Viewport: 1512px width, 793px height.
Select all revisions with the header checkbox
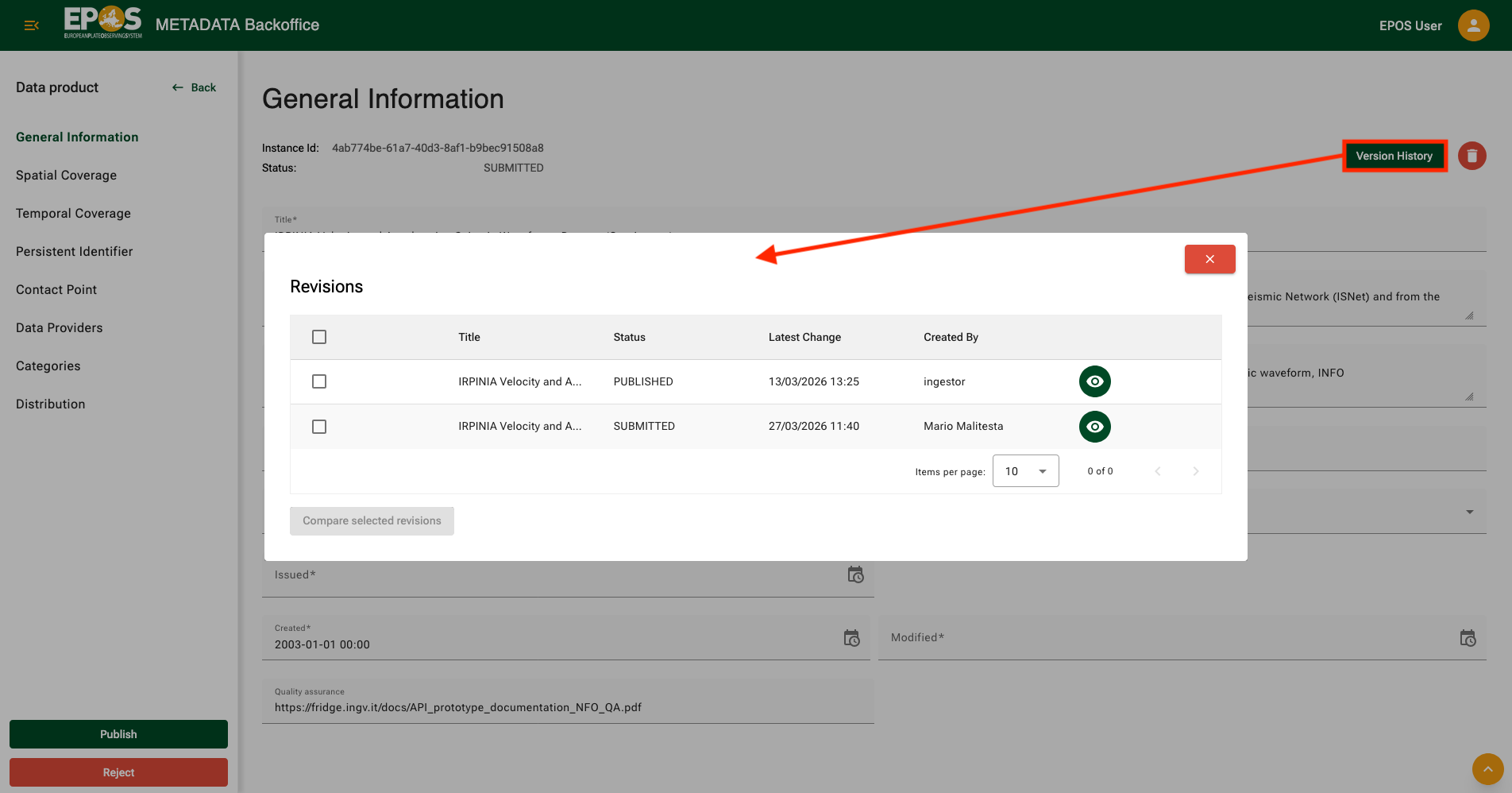(x=319, y=337)
